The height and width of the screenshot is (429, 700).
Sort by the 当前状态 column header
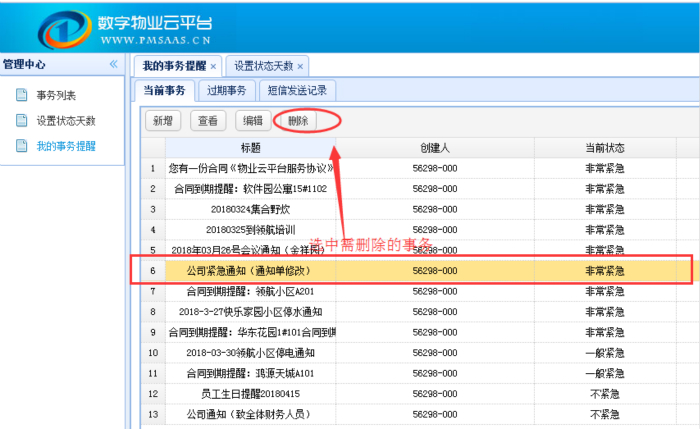tap(605, 148)
